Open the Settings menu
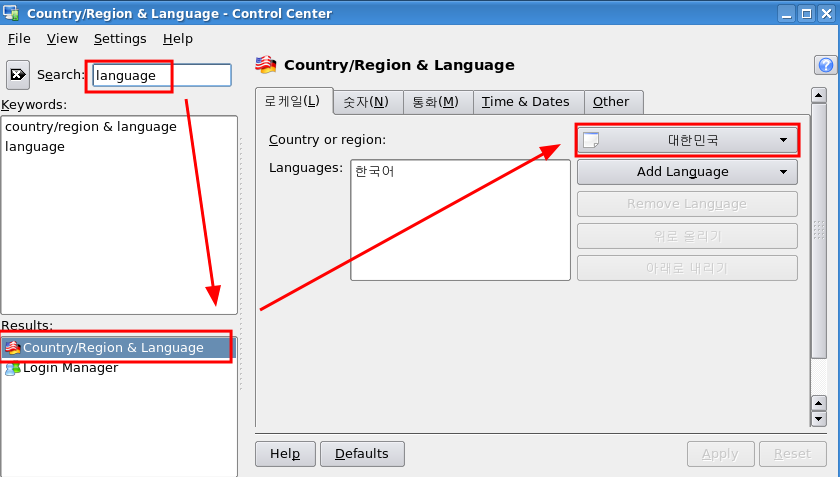Viewport: 840px width, 477px height. [x=120, y=39]
